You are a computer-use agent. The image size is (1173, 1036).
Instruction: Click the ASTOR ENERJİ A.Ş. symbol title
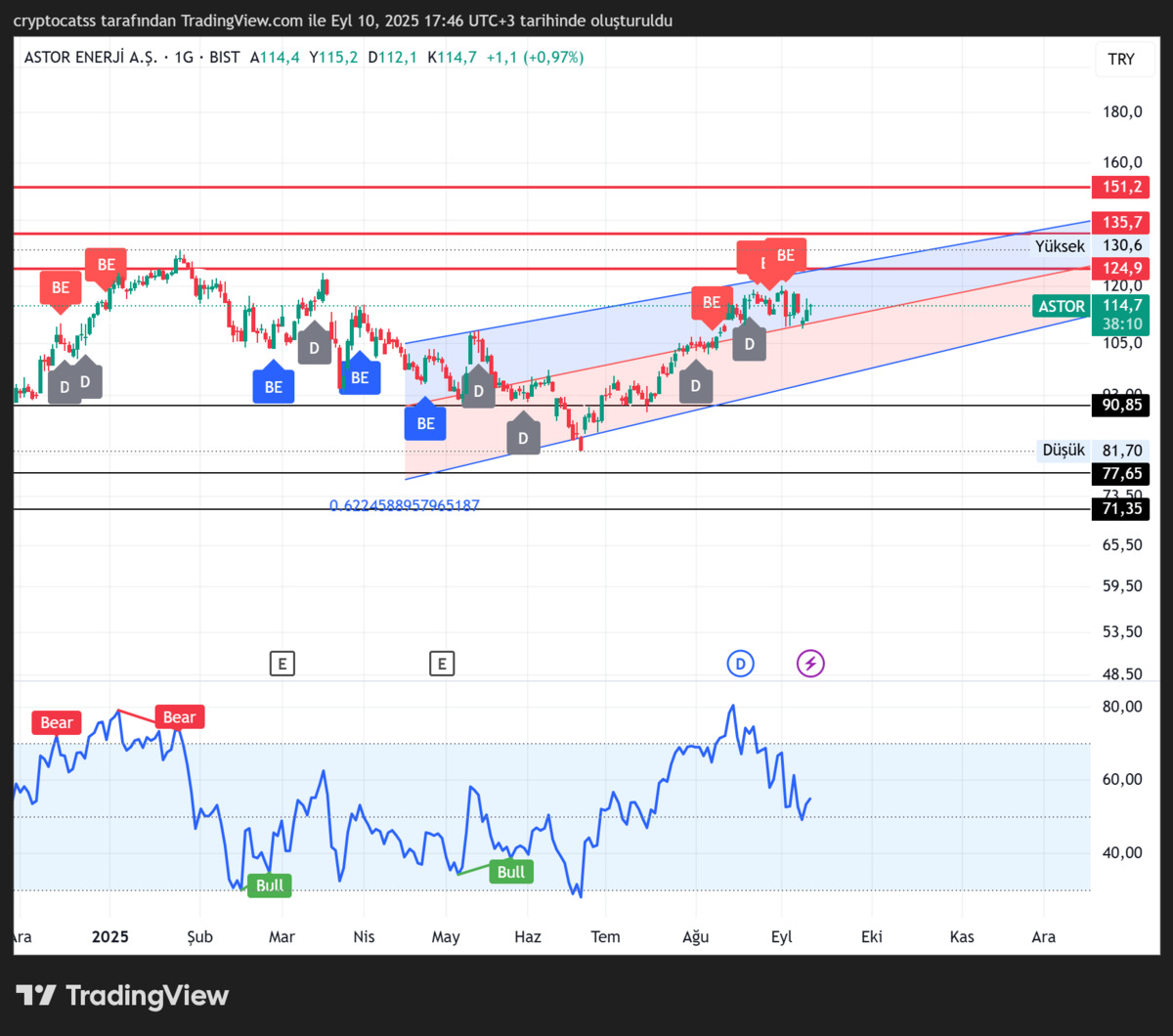tap(95, 58)
